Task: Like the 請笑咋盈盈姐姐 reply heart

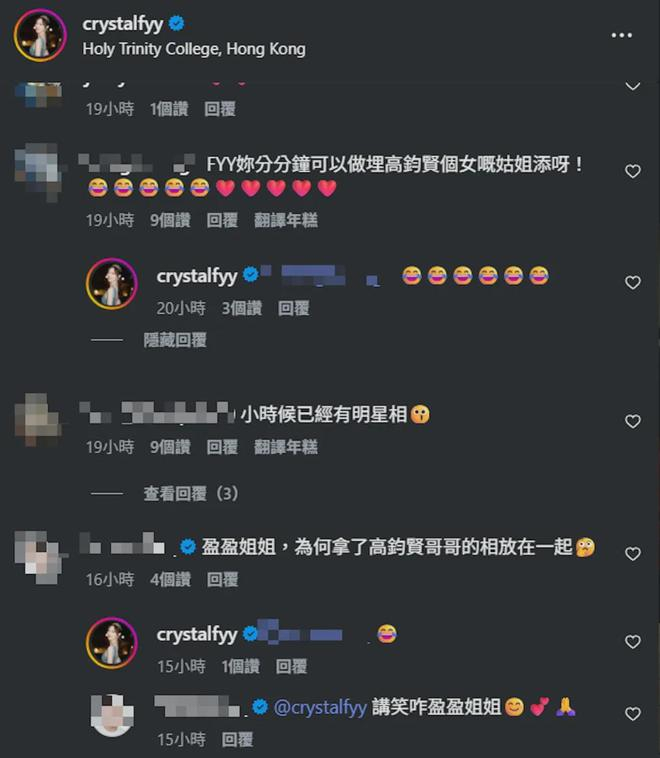Action: click(x=632, y=714)
